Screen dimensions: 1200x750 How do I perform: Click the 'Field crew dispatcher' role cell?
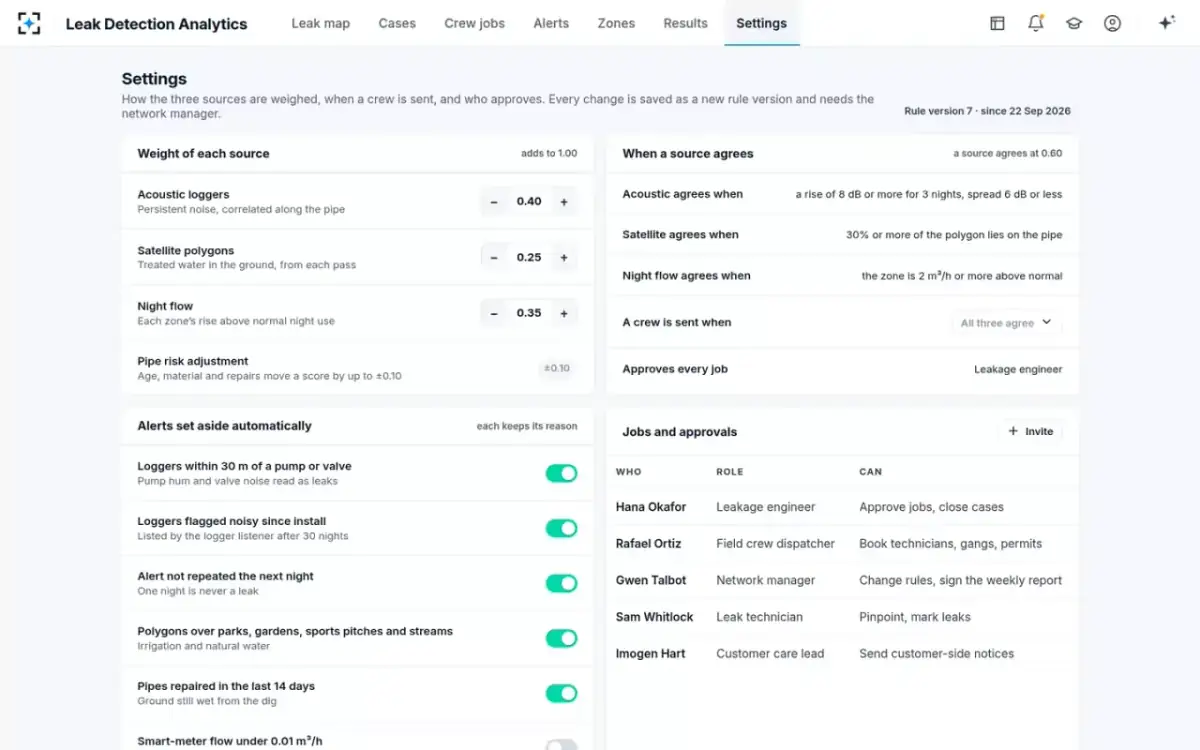coord(775,544)
